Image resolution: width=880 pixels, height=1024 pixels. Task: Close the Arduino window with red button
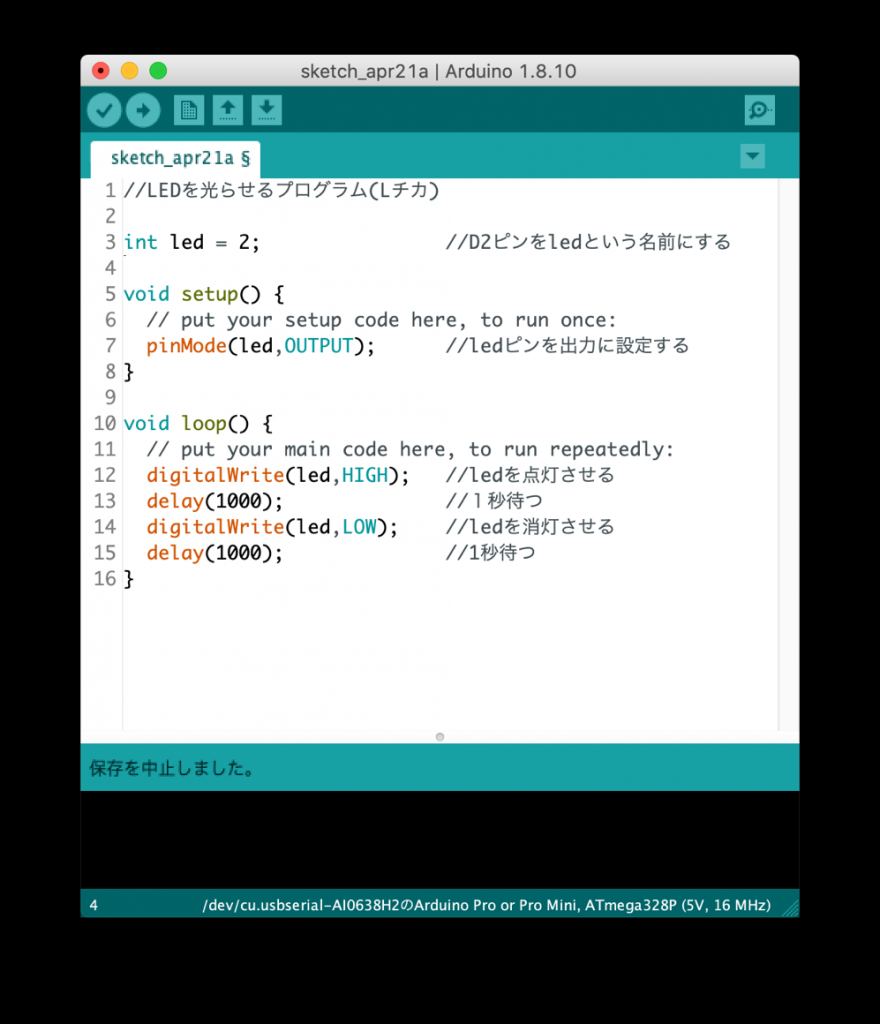[101, 71]
